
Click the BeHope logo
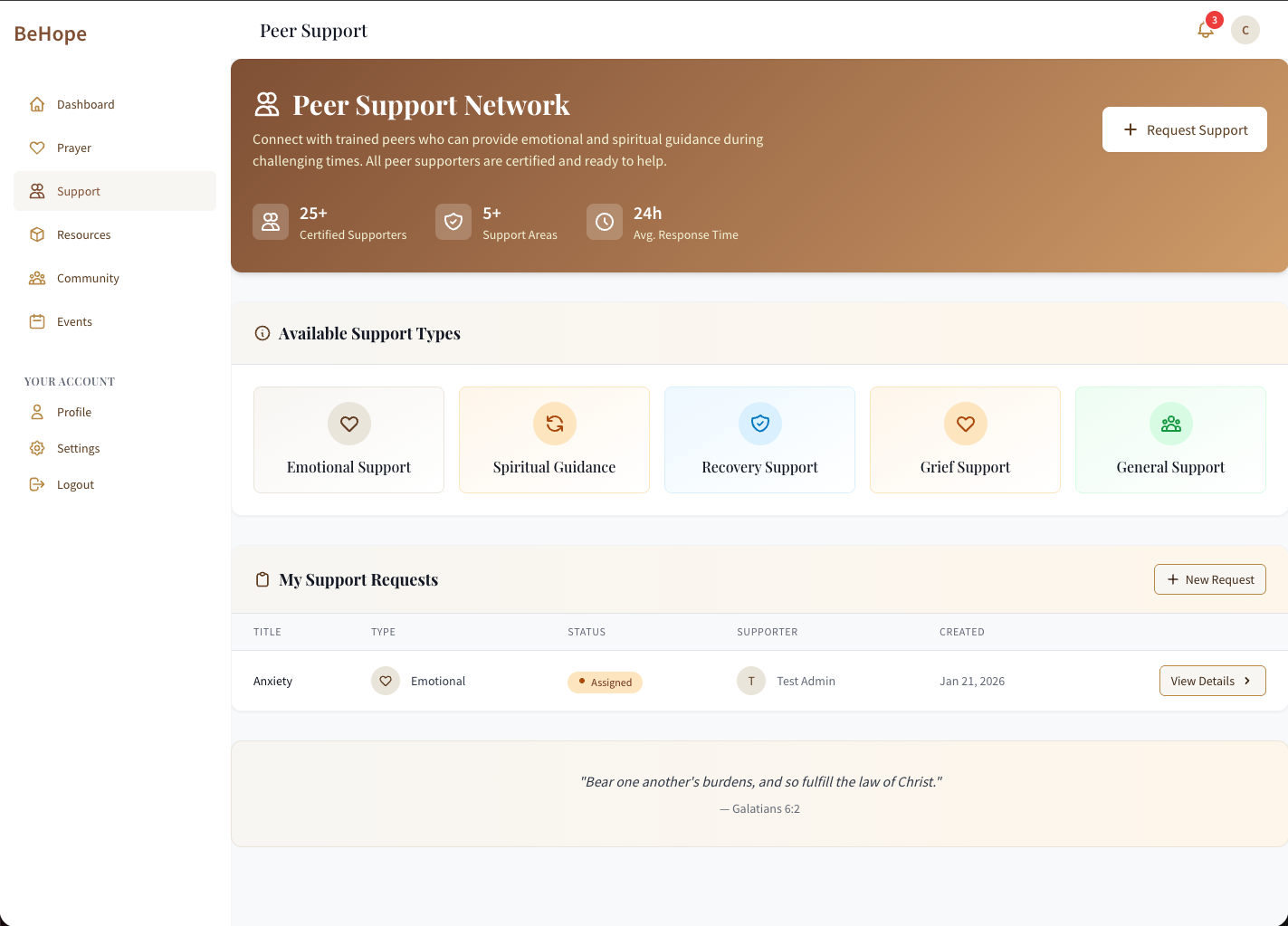click(x=50, y=33)
